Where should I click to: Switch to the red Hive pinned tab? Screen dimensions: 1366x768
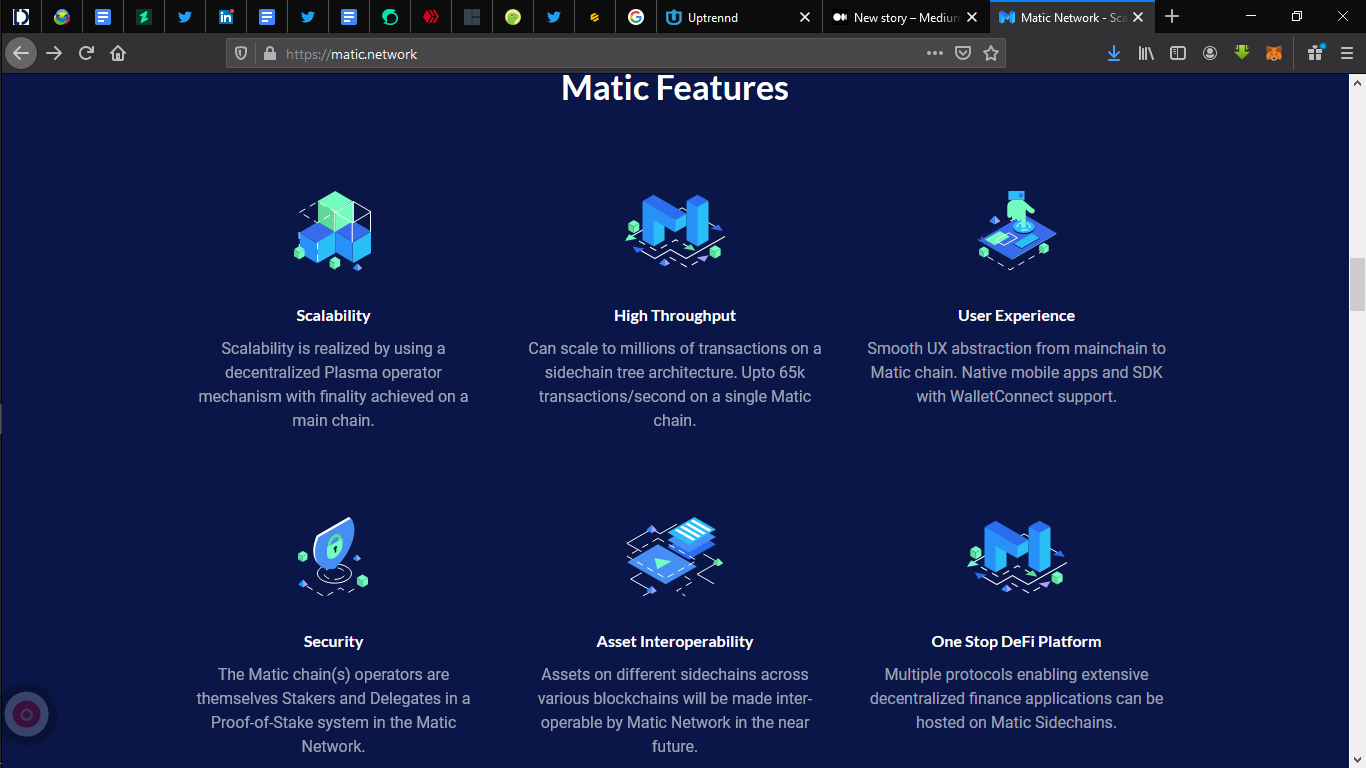(431, 17)
